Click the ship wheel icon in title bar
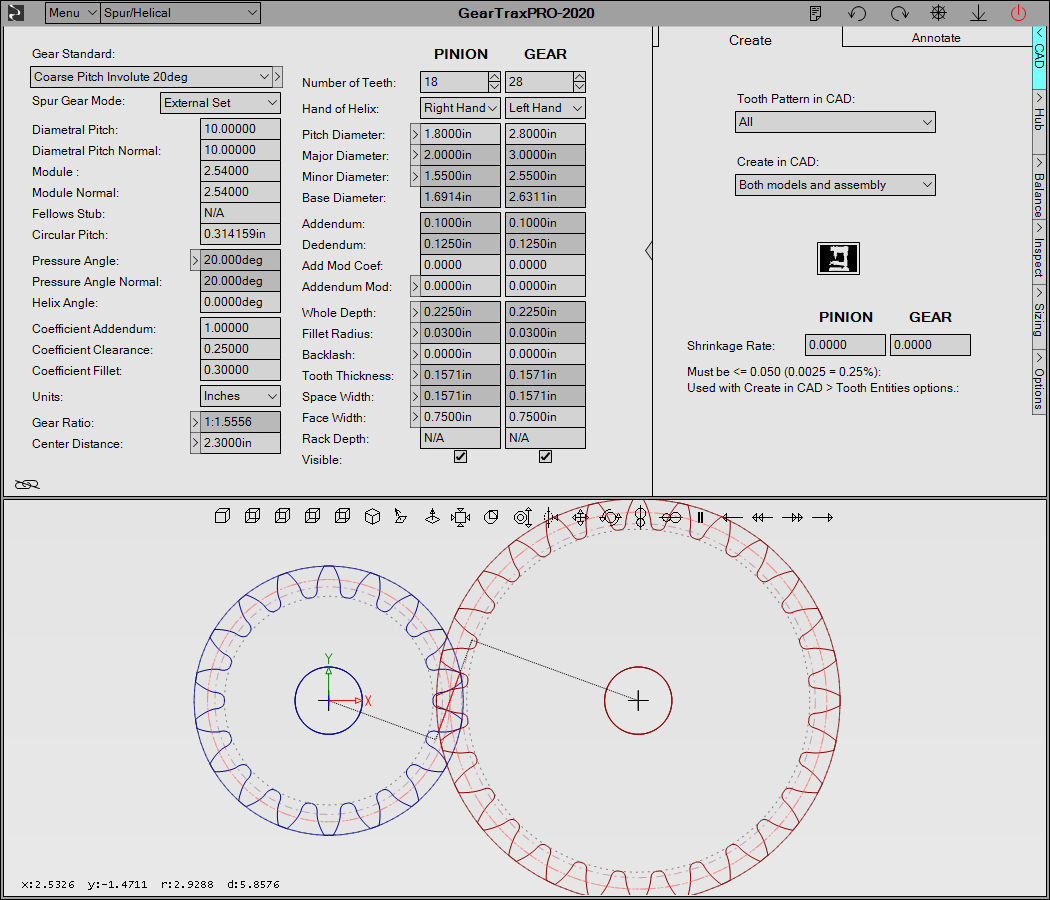The width and height of the screenshot is (1050, 900). tap(939, 13)
